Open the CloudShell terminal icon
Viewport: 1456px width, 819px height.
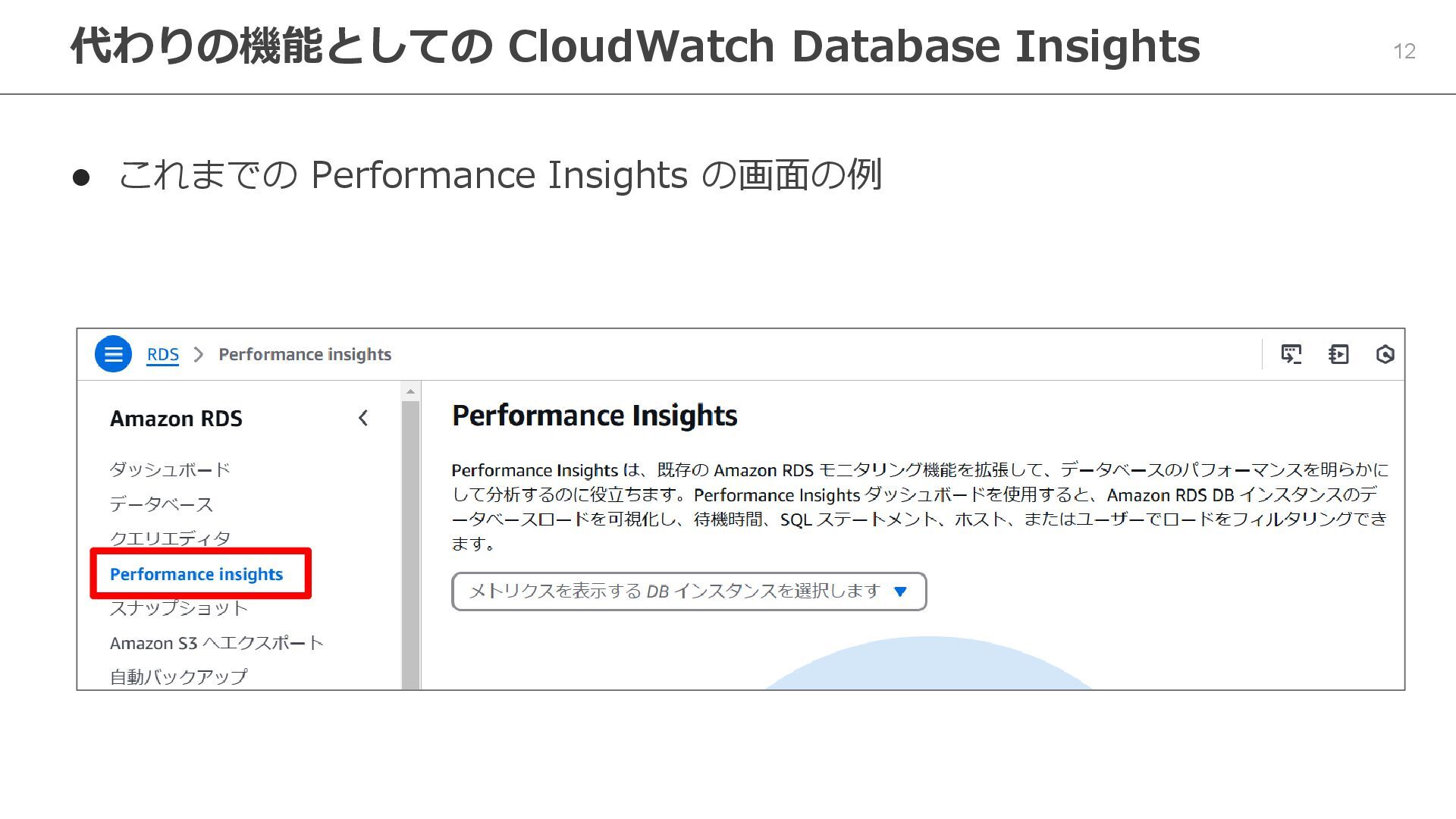pyautogui.click(x=1291, y=354)
